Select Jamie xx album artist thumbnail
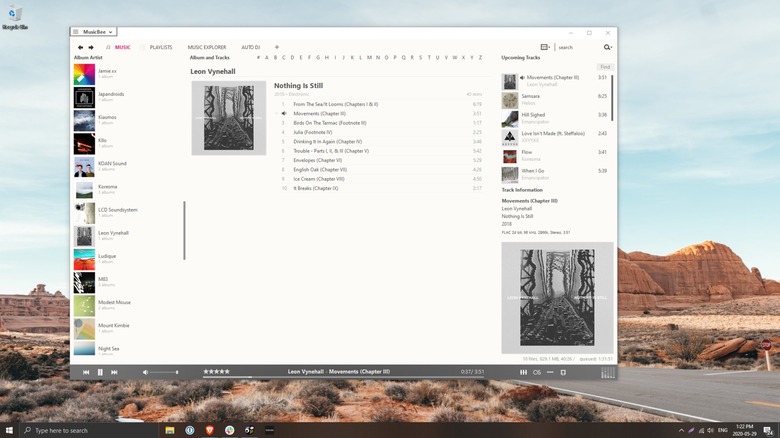Image resolution: width=780 pixels, height=438 pixels. pos(84,74)
